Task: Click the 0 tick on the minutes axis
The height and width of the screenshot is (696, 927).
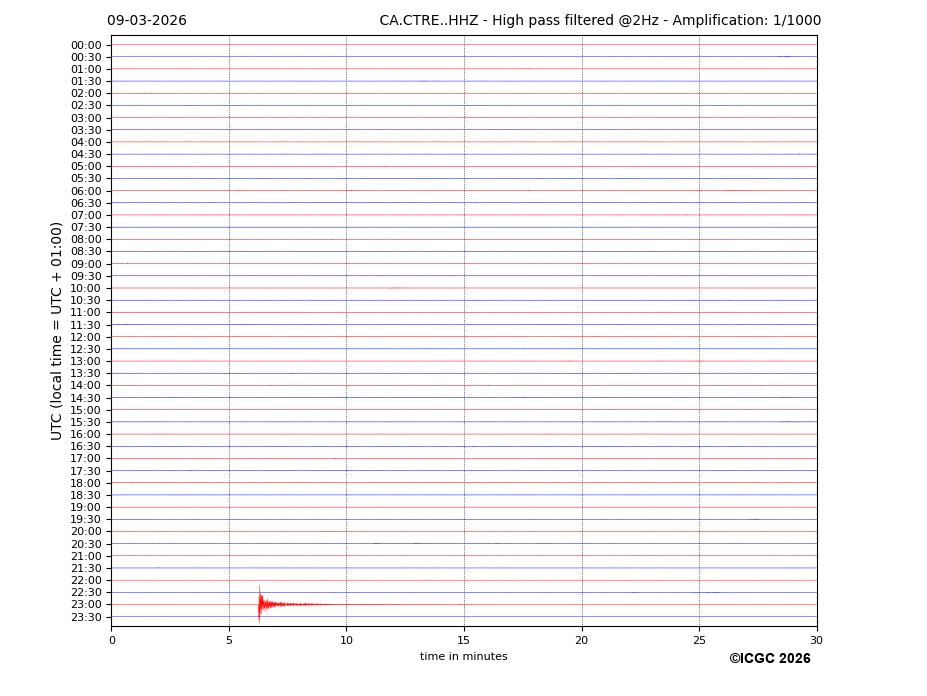Action: click(112, 640)
